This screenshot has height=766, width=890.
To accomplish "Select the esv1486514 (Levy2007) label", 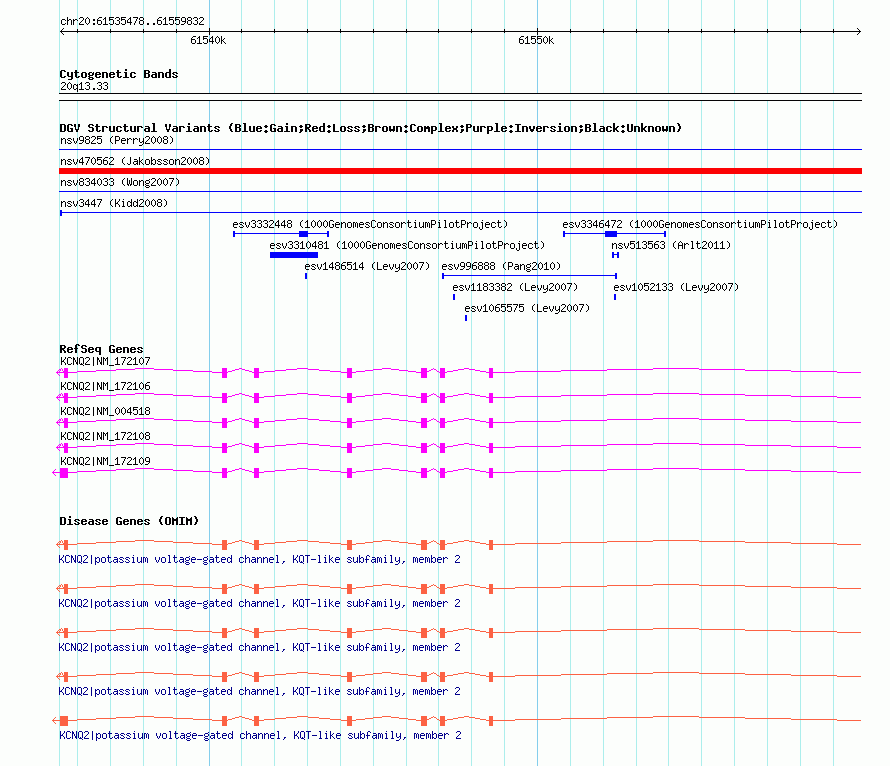I will tap(367, 266).
